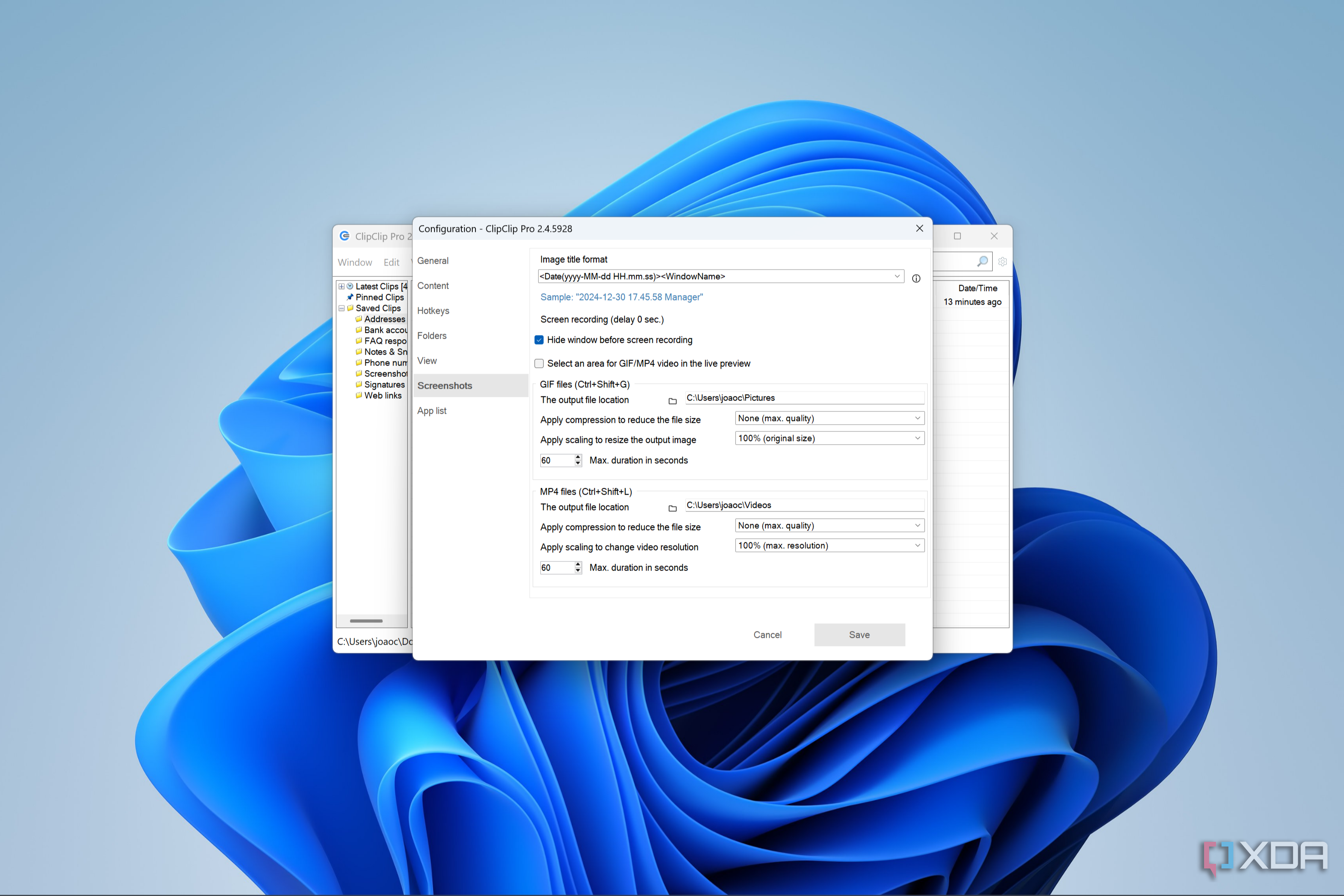Close the Configuration dialog with X

click(x=919, y=228)
